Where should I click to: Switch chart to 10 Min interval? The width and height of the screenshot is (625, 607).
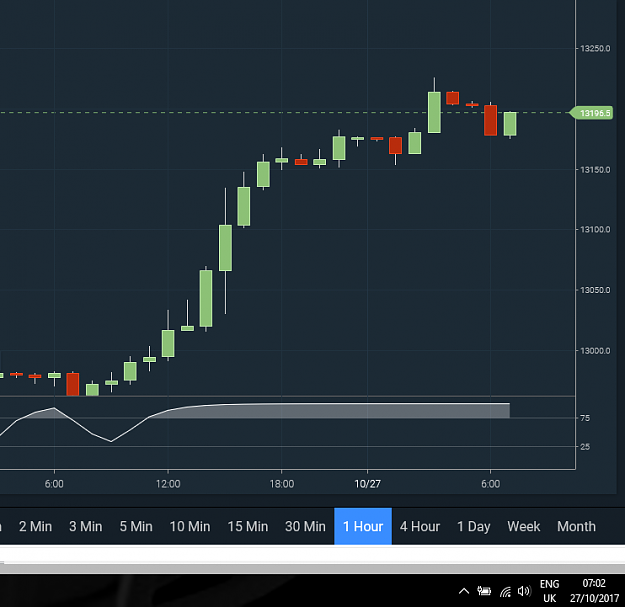190,526
